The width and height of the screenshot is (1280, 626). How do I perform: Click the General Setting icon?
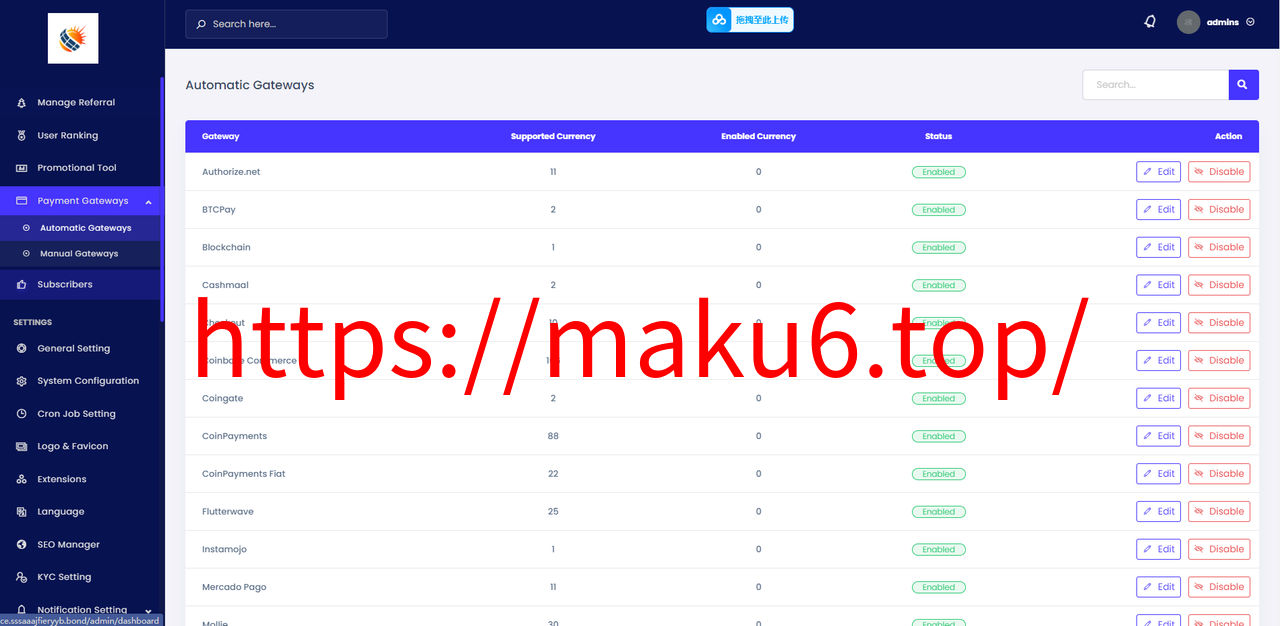point(22,349)
